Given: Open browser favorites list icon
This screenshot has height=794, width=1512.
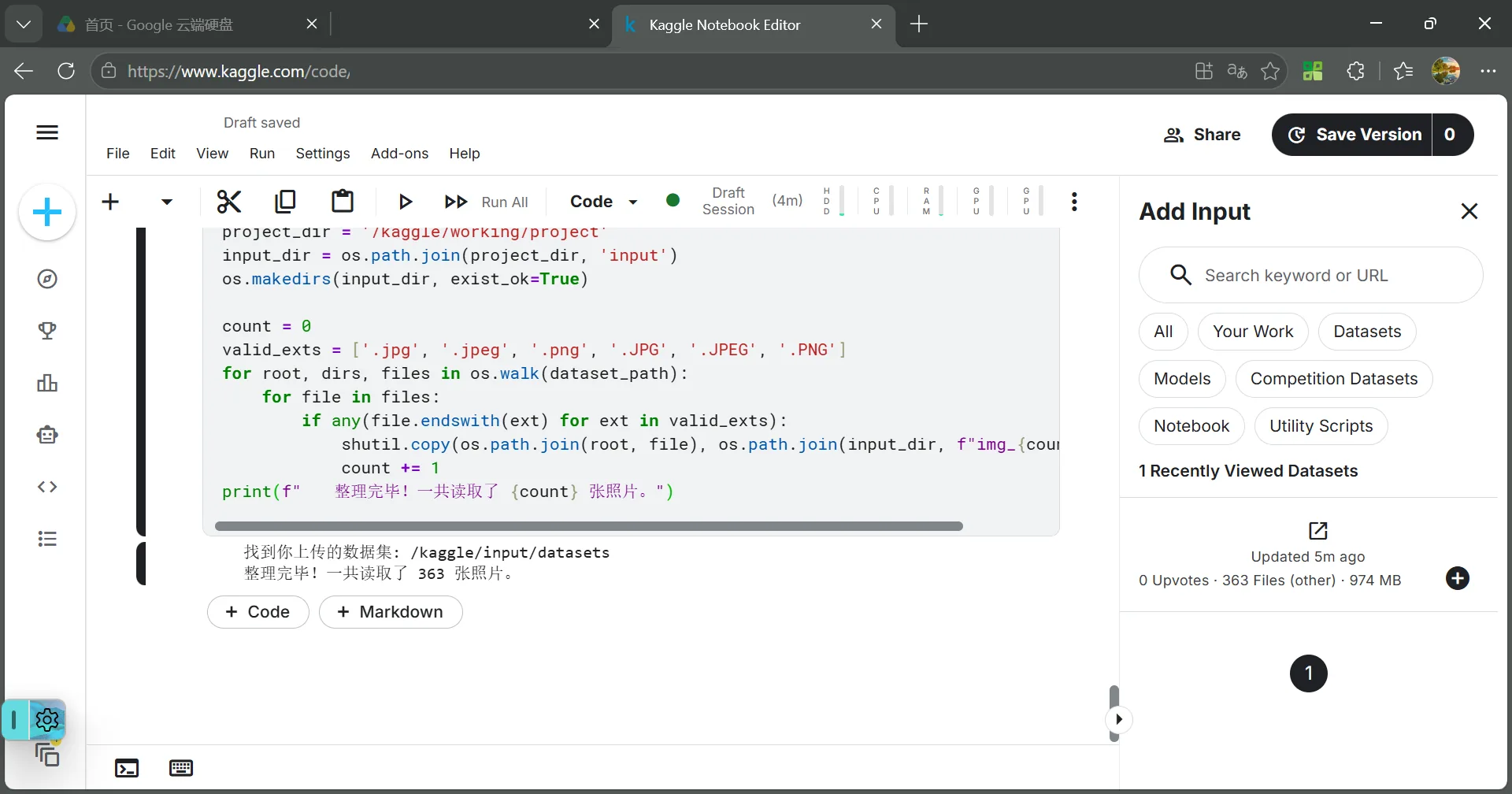Looking at the screenshot, I should click(x=1403, y=72).
